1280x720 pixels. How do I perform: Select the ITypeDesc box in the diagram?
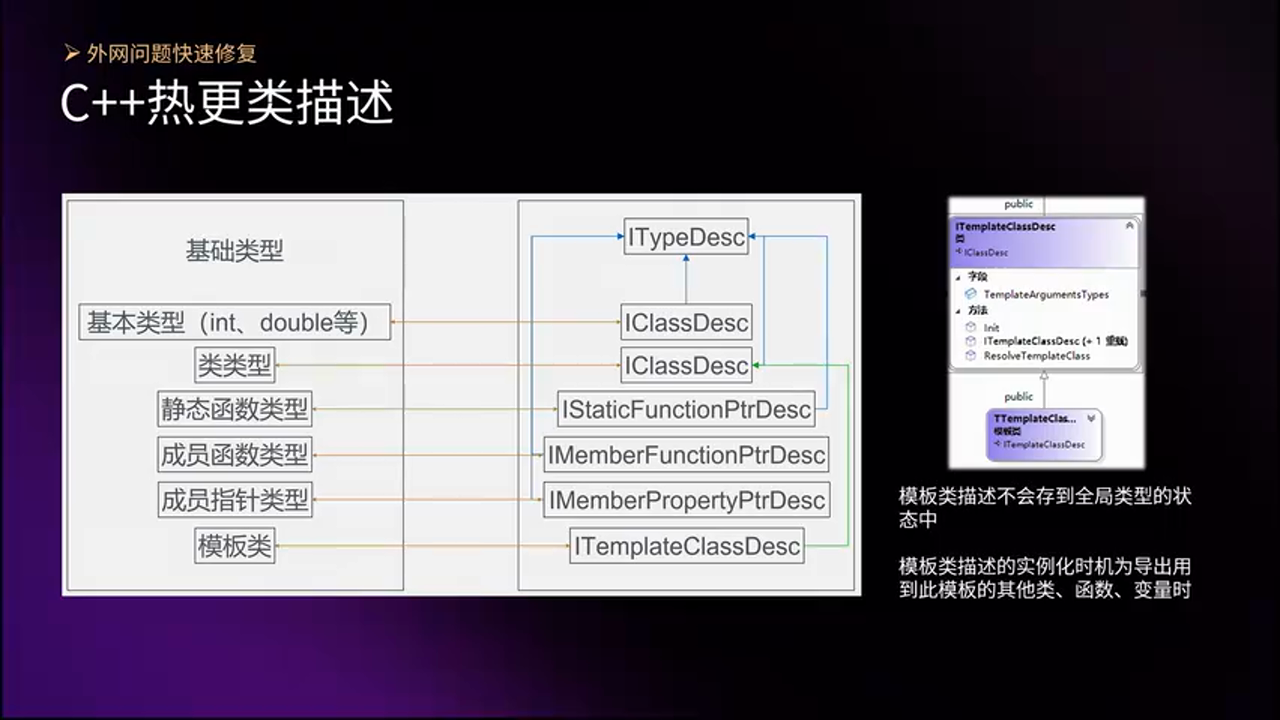pos(686,237)
